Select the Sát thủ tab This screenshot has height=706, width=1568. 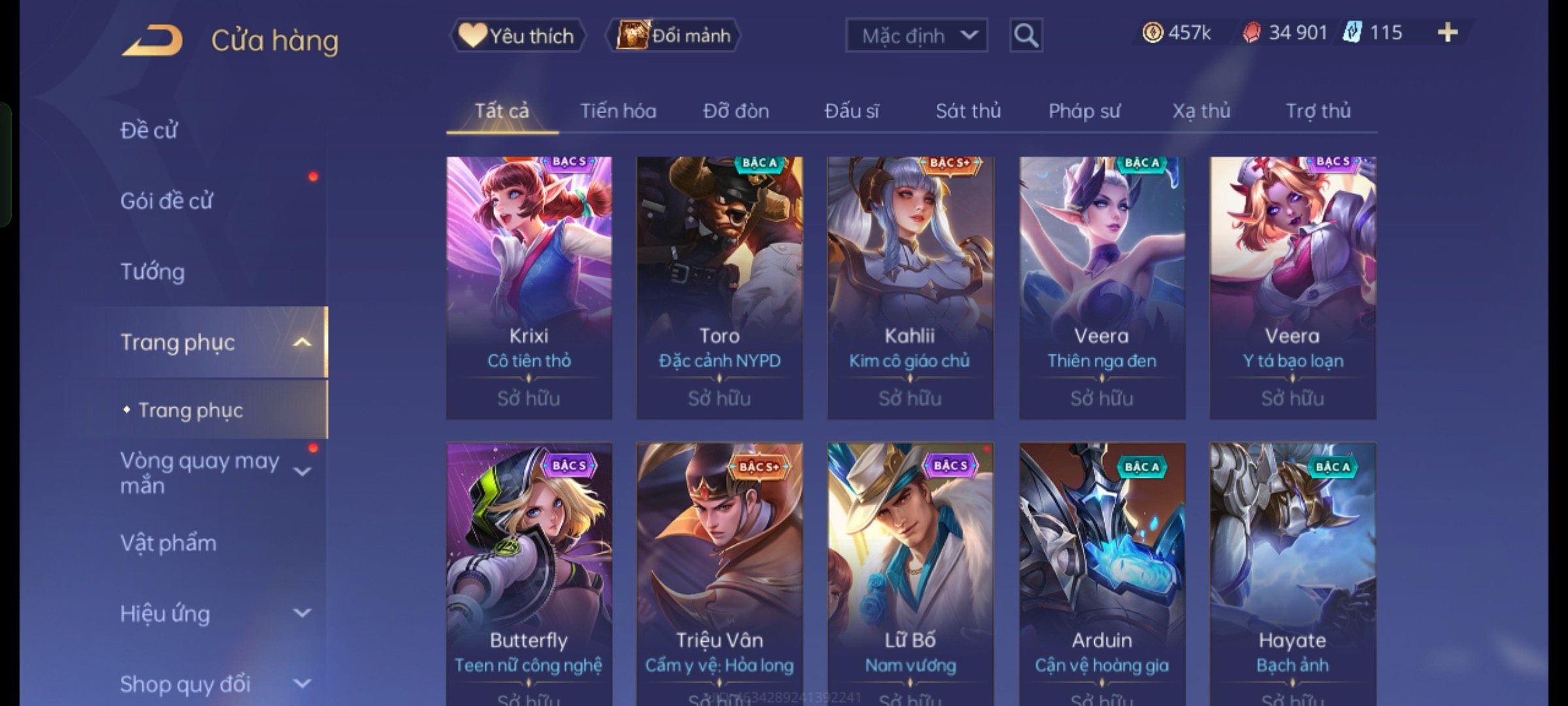click(968, 111)
